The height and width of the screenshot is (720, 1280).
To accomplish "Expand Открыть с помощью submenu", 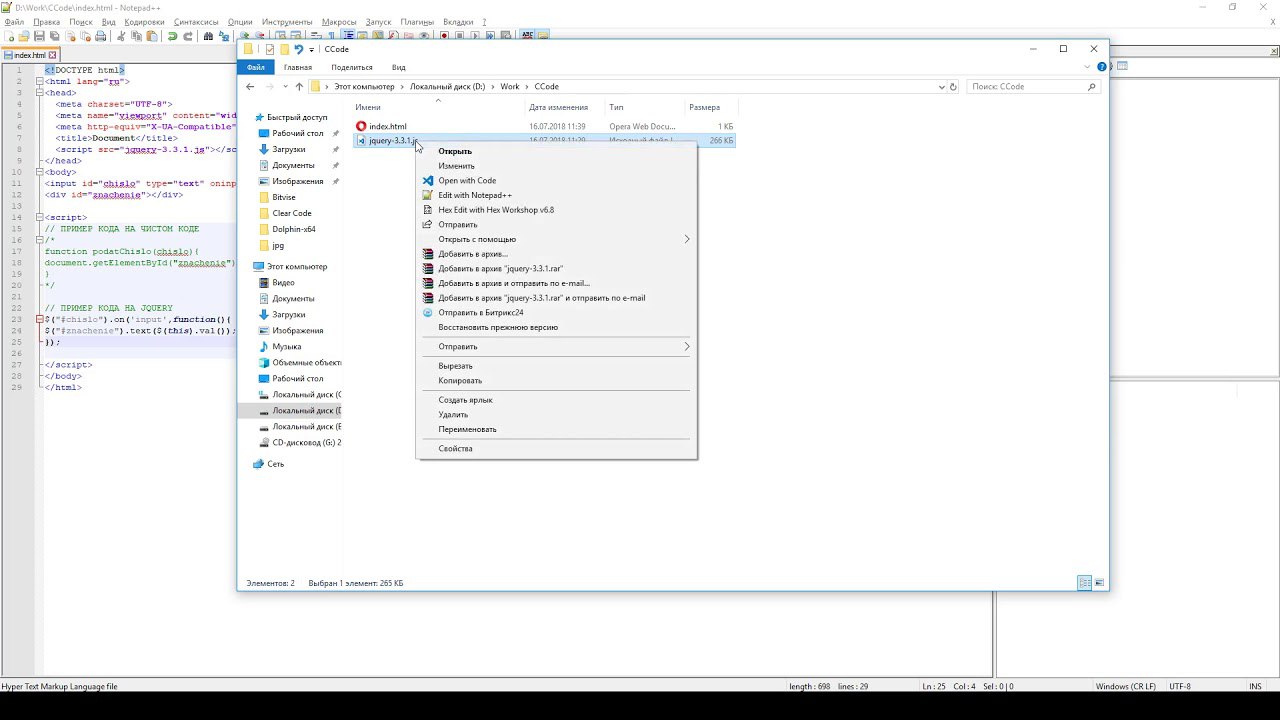I will tap(556, 239).
